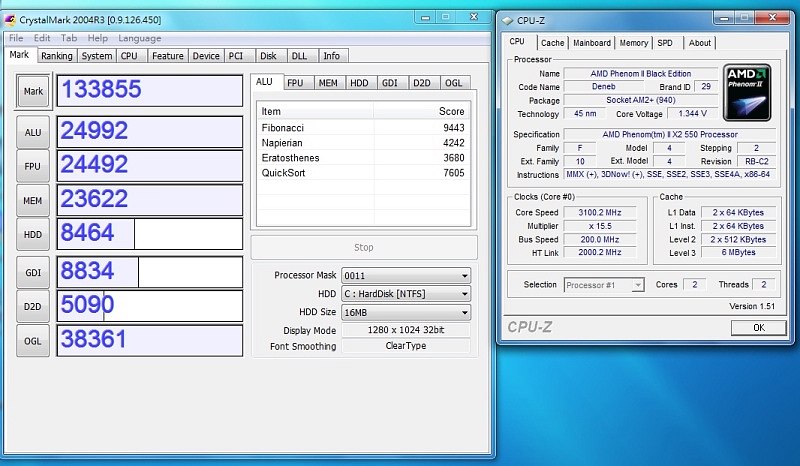Click the Mark benchmark button

click(x=33, y=91)
